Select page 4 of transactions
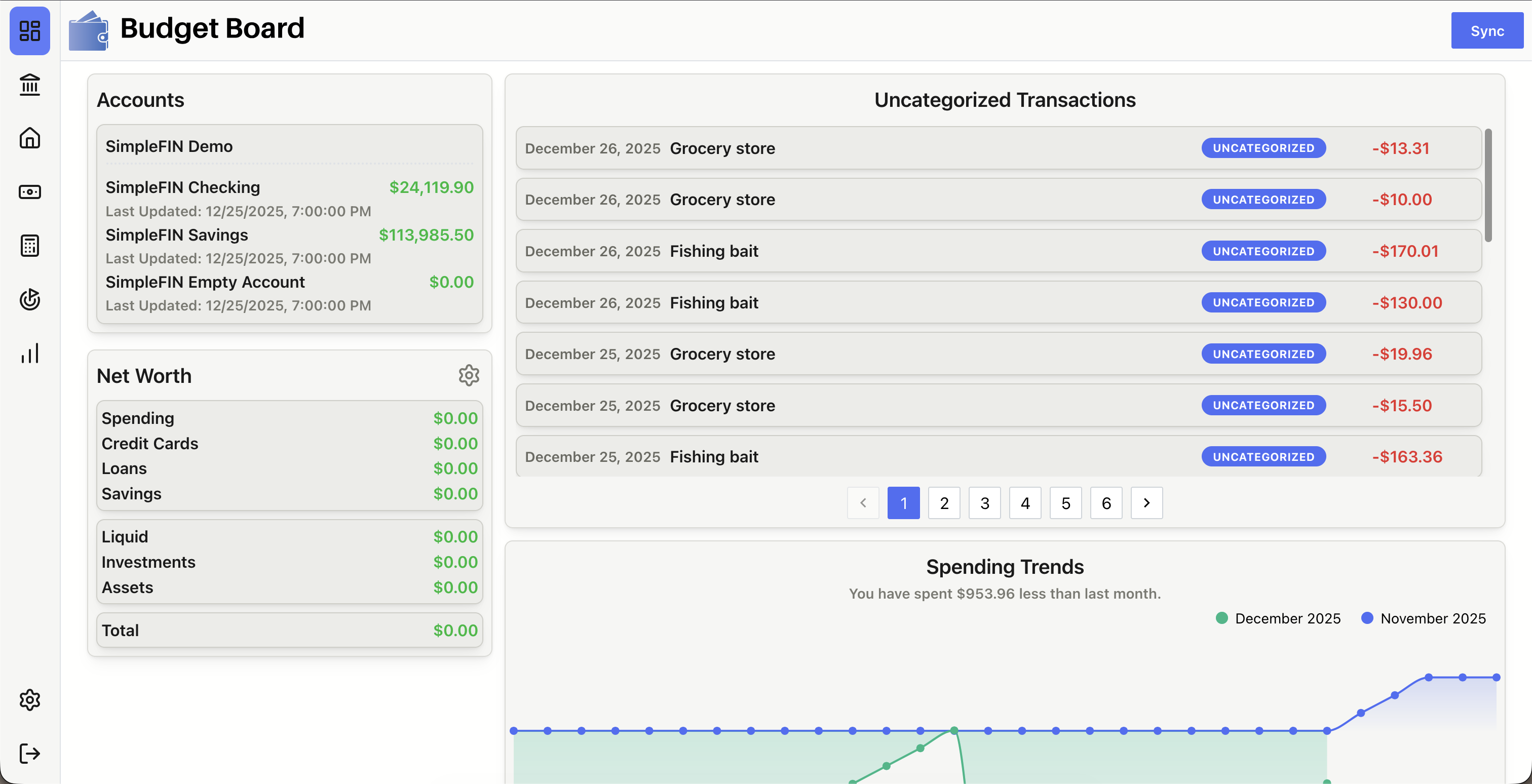Viewport: 1532px width, 784px height. point(1025,503)
